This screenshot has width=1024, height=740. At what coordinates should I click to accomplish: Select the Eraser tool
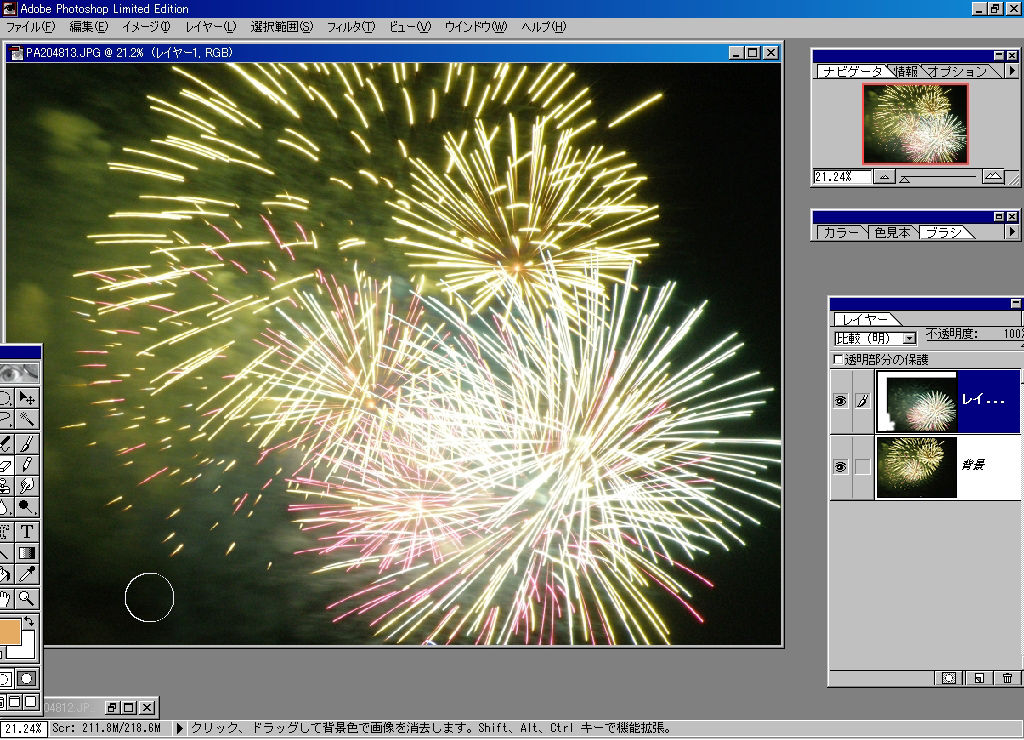coord(7,465)
